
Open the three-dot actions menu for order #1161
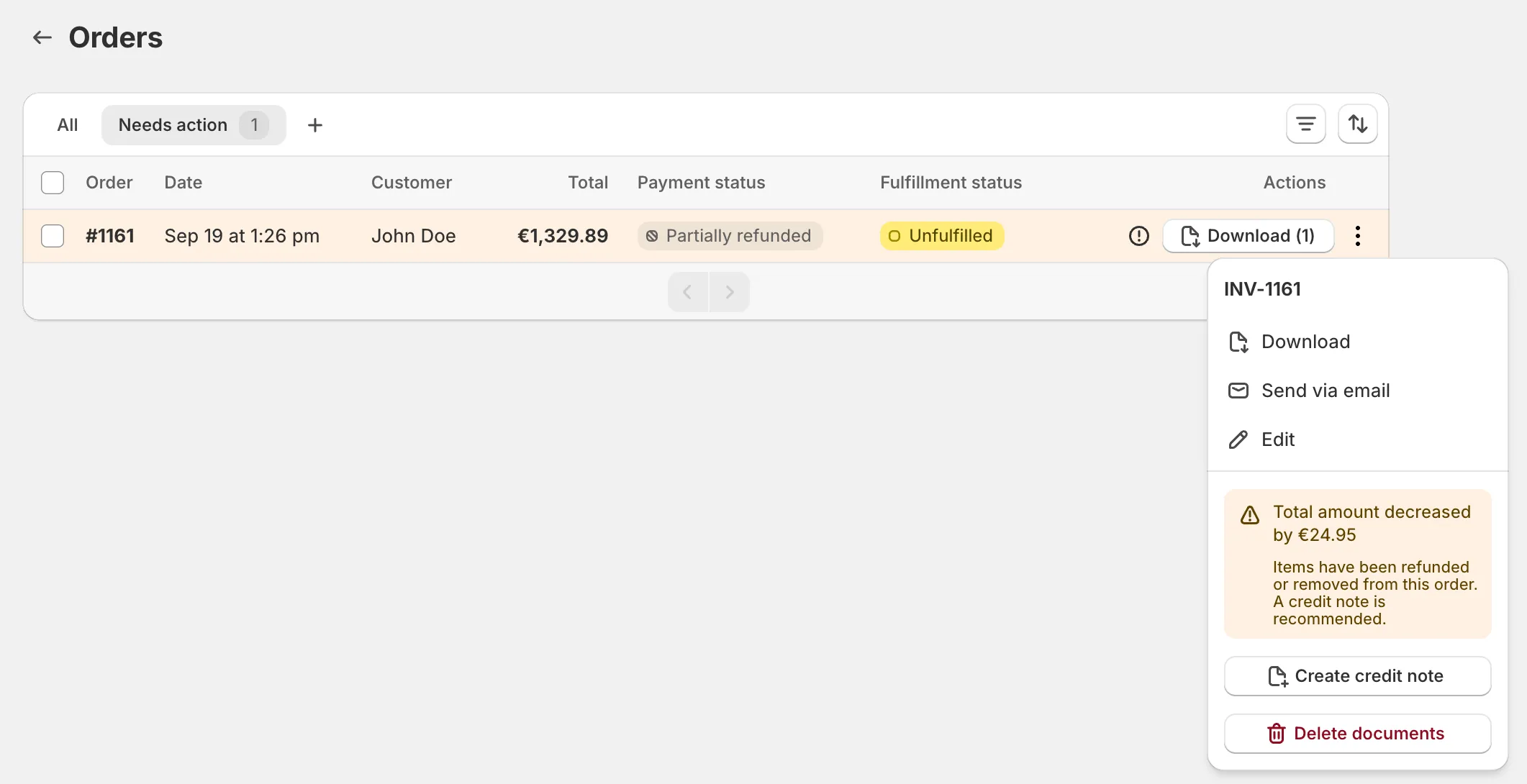(x=1357, y=236)
